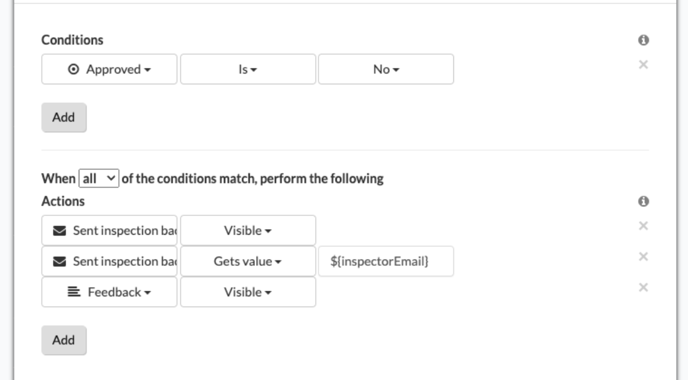Open the all conditions match selector
The width and height of the screenshot is (688, 380).
pyautogui.click(x=99, y=179)
